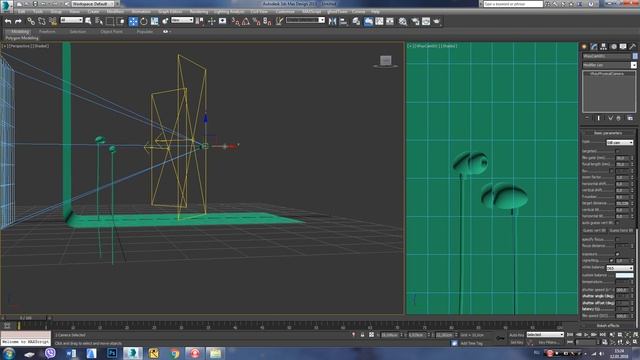Open the Modifiers menu
Viewport: 640px width, 360px height.
[x=116, y=12]
